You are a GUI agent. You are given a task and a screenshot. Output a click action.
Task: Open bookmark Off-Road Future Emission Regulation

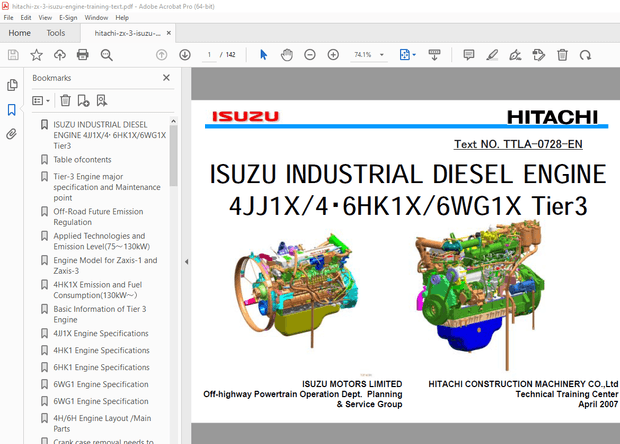[x=98, y=217]
